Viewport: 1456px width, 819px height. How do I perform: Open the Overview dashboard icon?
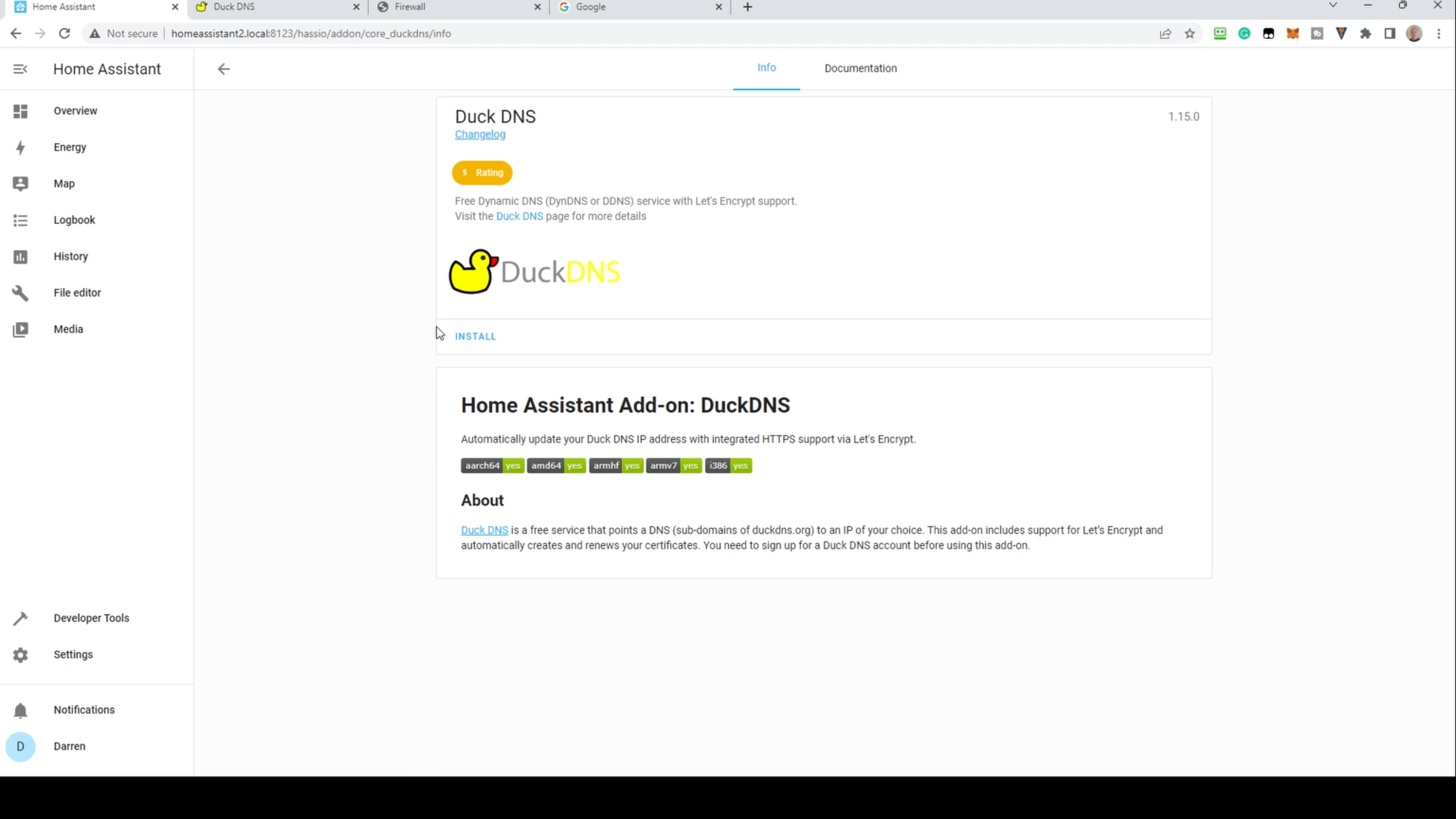click(20, 111)
